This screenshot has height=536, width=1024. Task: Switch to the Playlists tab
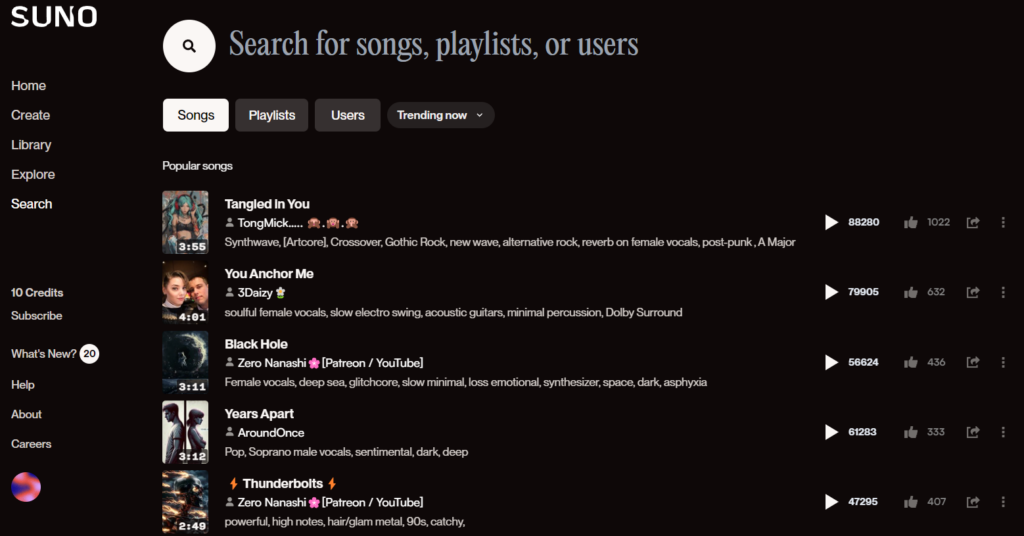[x=272, y=115]
